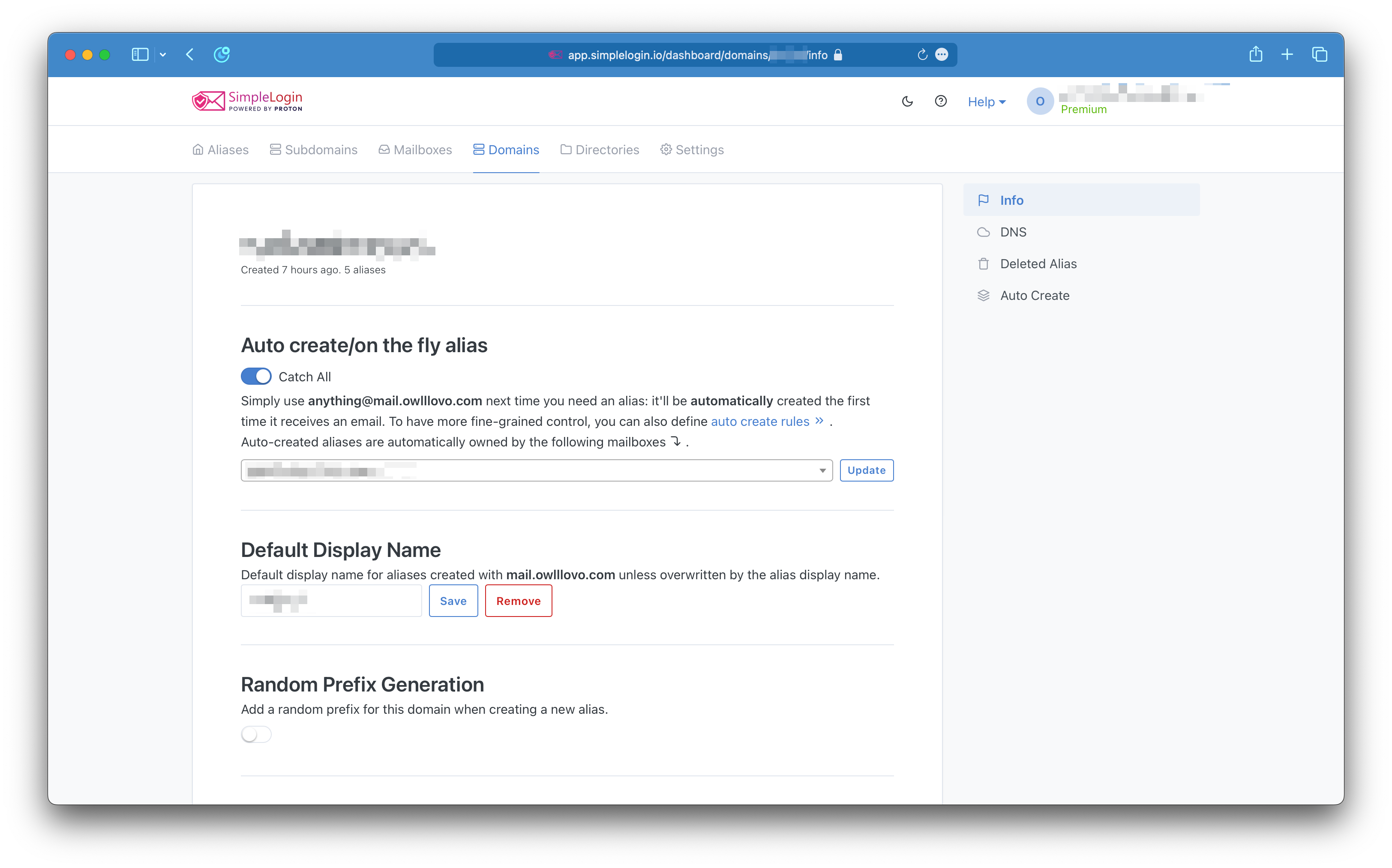Disable the Catch All toggle
The width and height of the screenshot is (1392, 868).
(256, 377)
